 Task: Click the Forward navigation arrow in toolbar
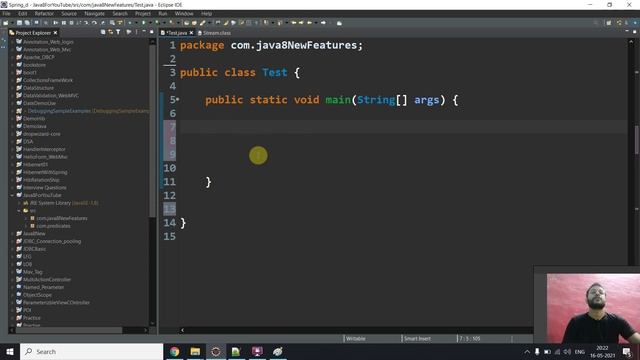[323, 23]
